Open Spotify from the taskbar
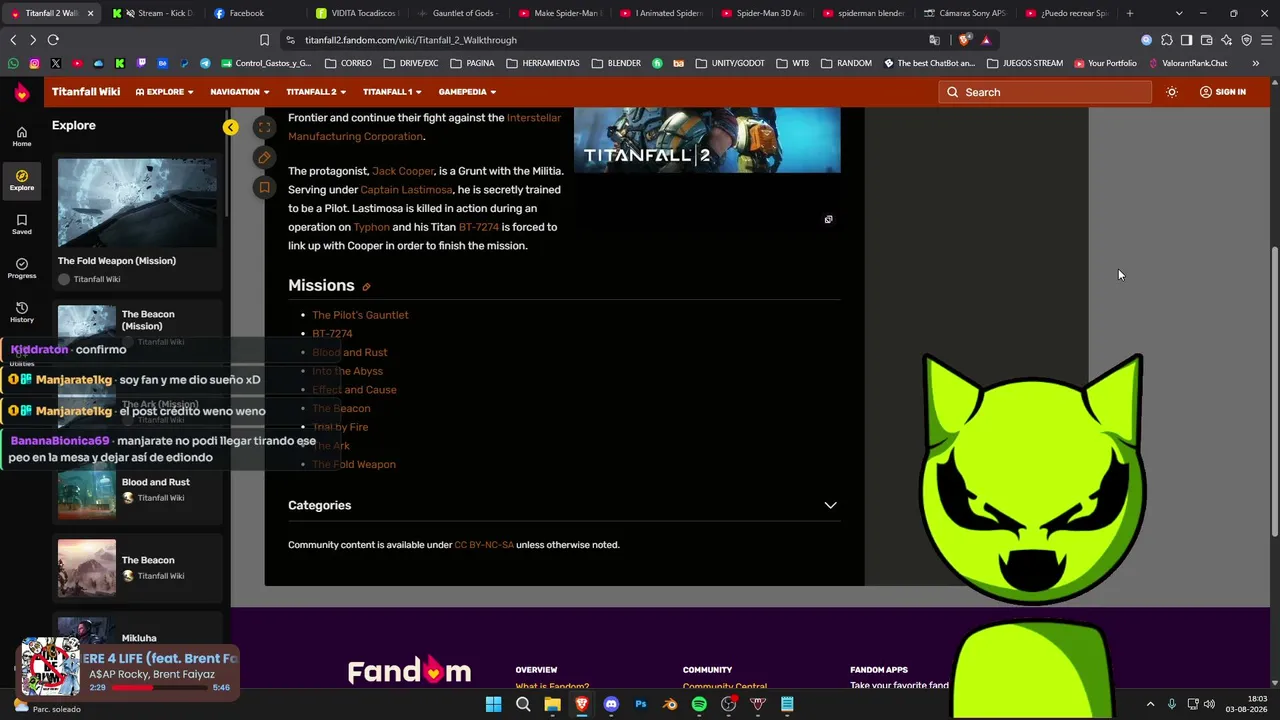Viewport: 1280px width, 720px height. [x=699, y=704]
